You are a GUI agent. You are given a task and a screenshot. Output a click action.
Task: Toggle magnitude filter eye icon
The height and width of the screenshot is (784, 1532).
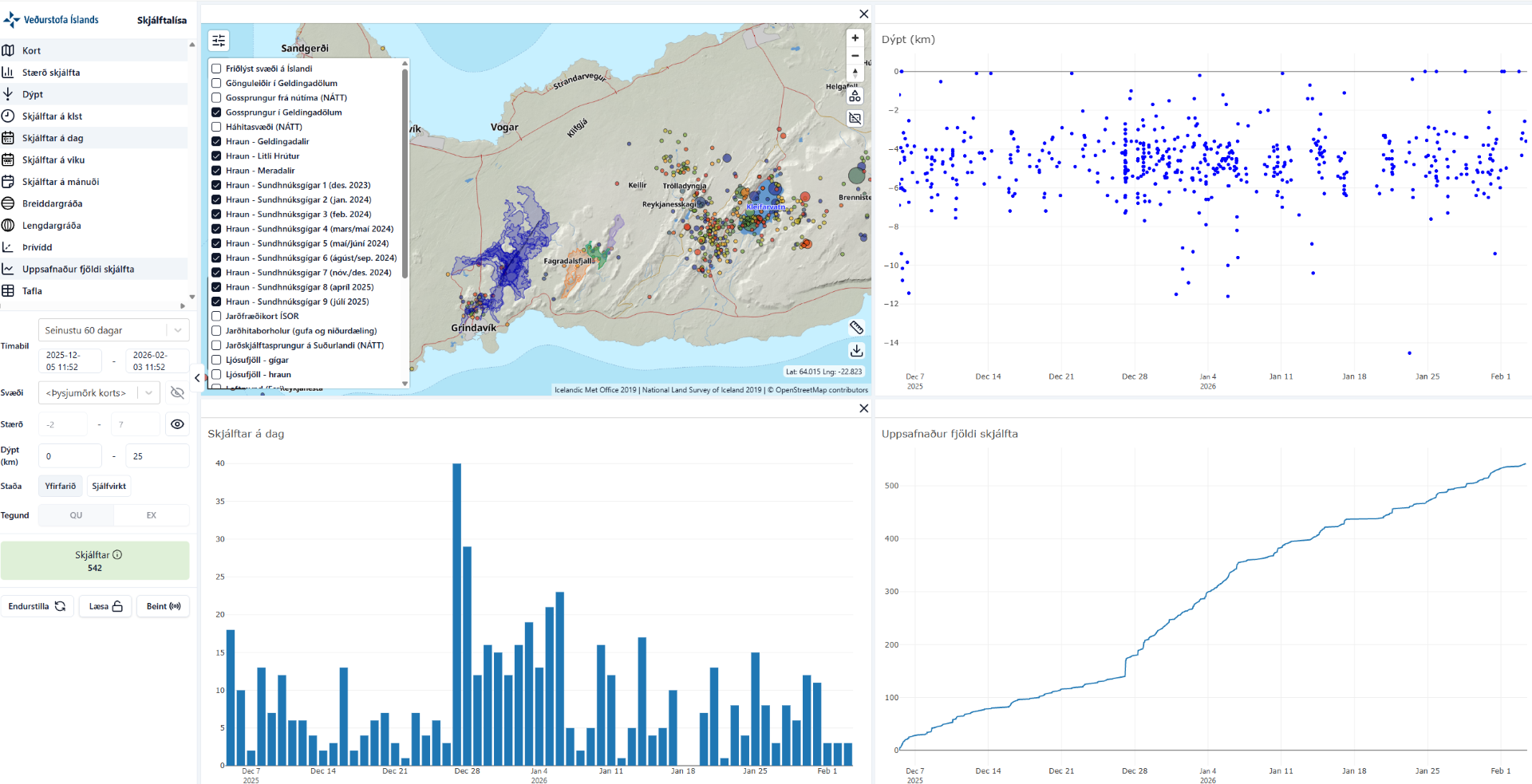tap(177, 424)
